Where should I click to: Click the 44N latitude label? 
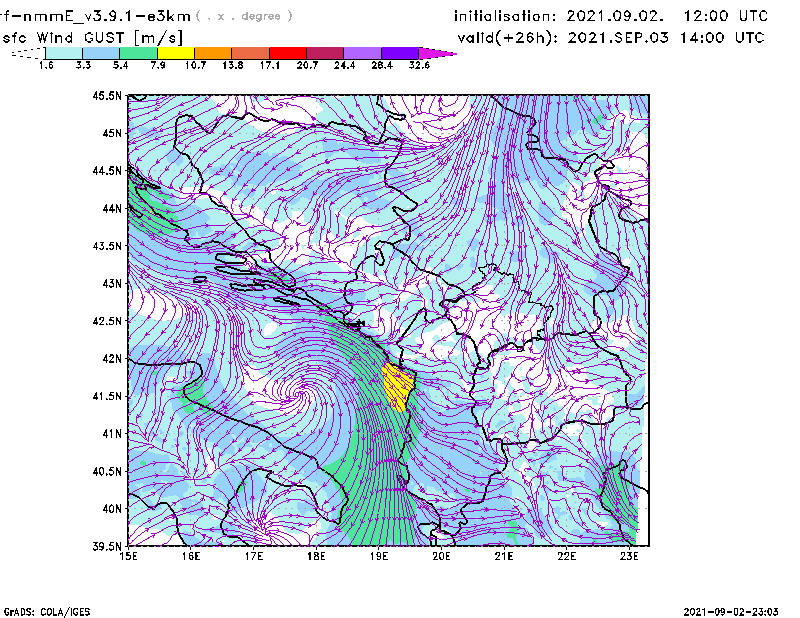tap(112, 208)
